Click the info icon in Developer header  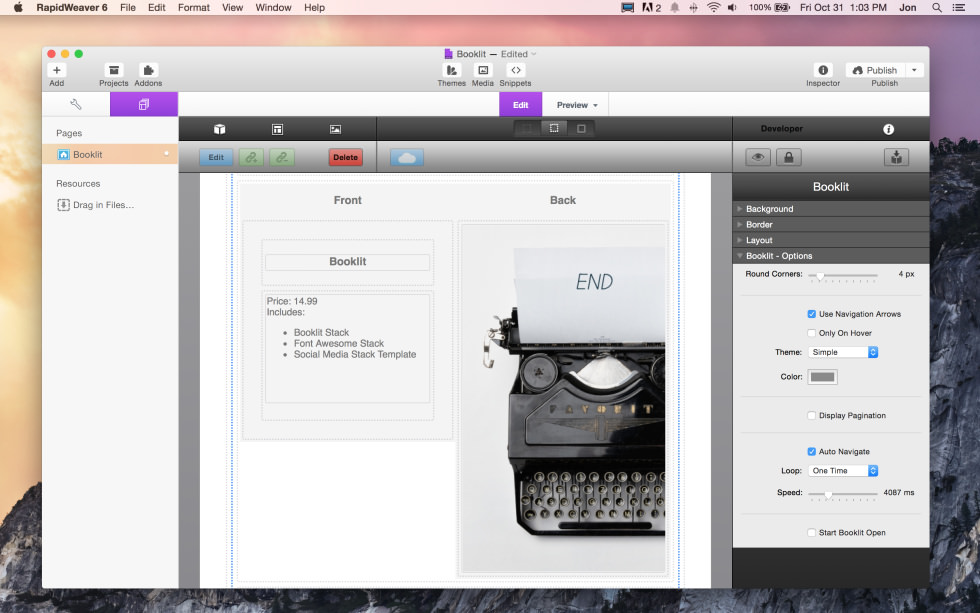[888, 129]
